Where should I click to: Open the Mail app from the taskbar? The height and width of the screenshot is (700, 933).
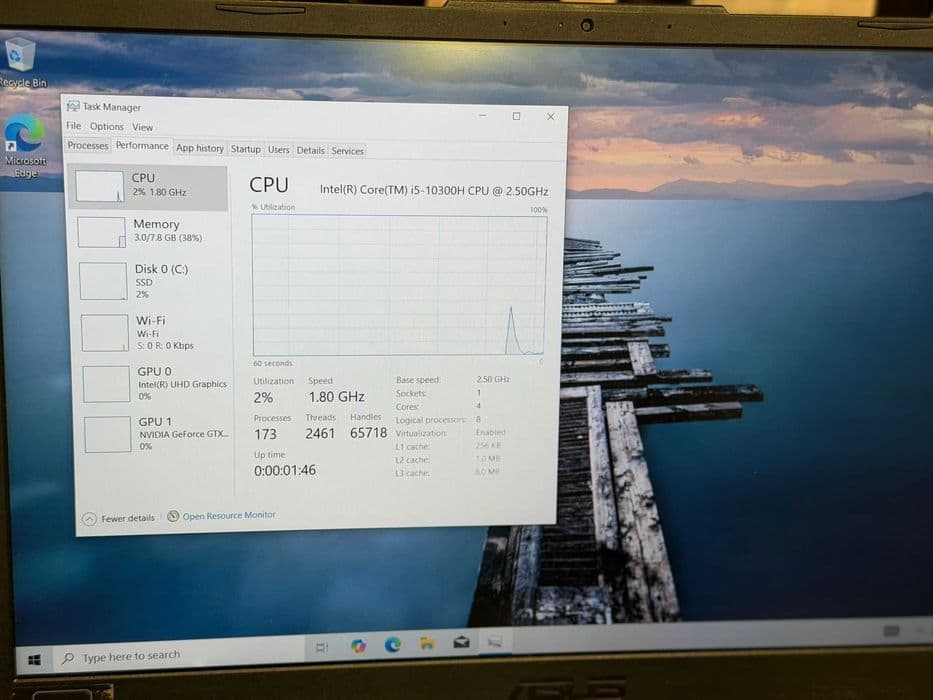461,642
